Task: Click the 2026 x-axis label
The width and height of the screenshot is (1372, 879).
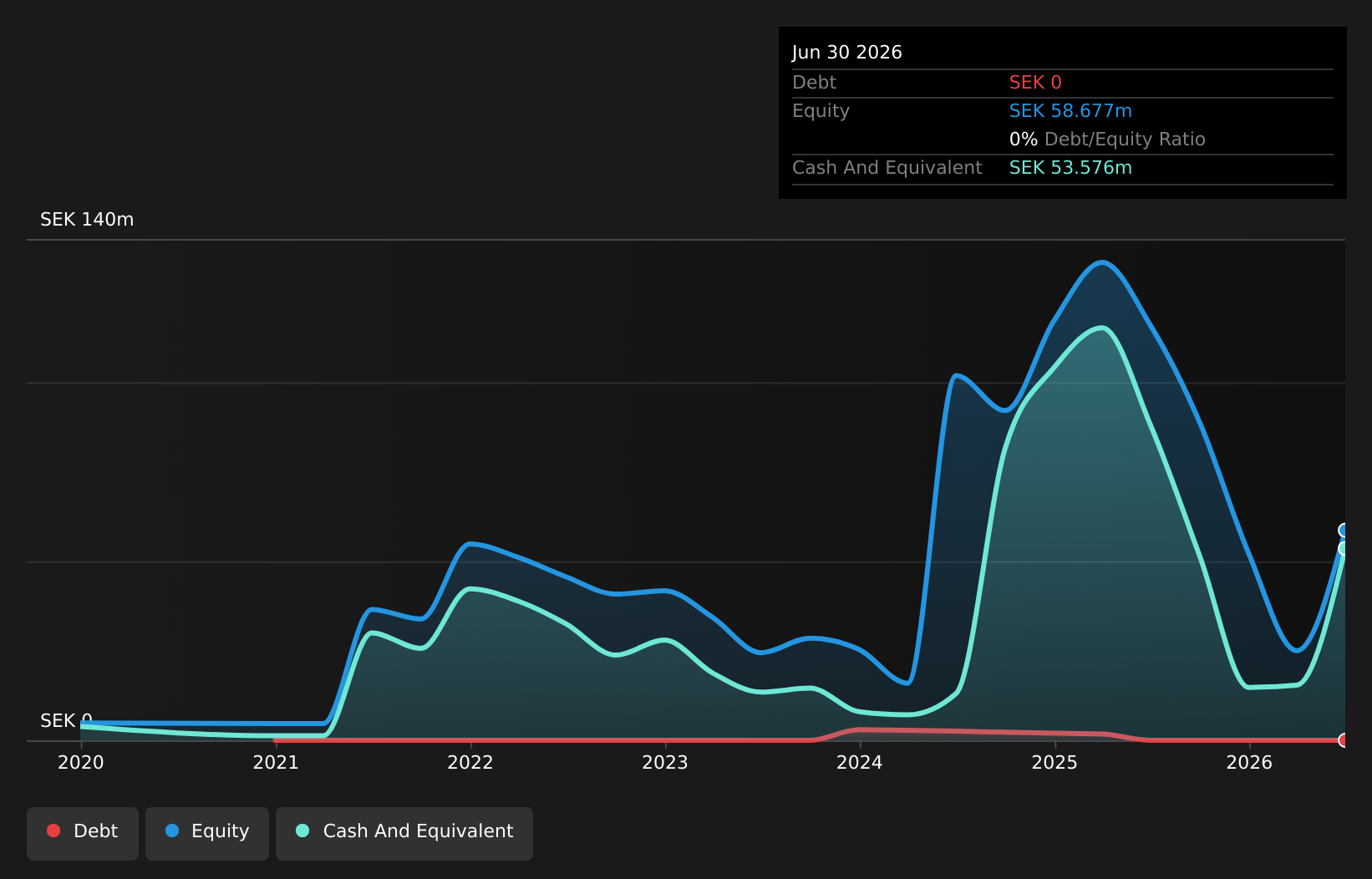Action: [1249, 762]
